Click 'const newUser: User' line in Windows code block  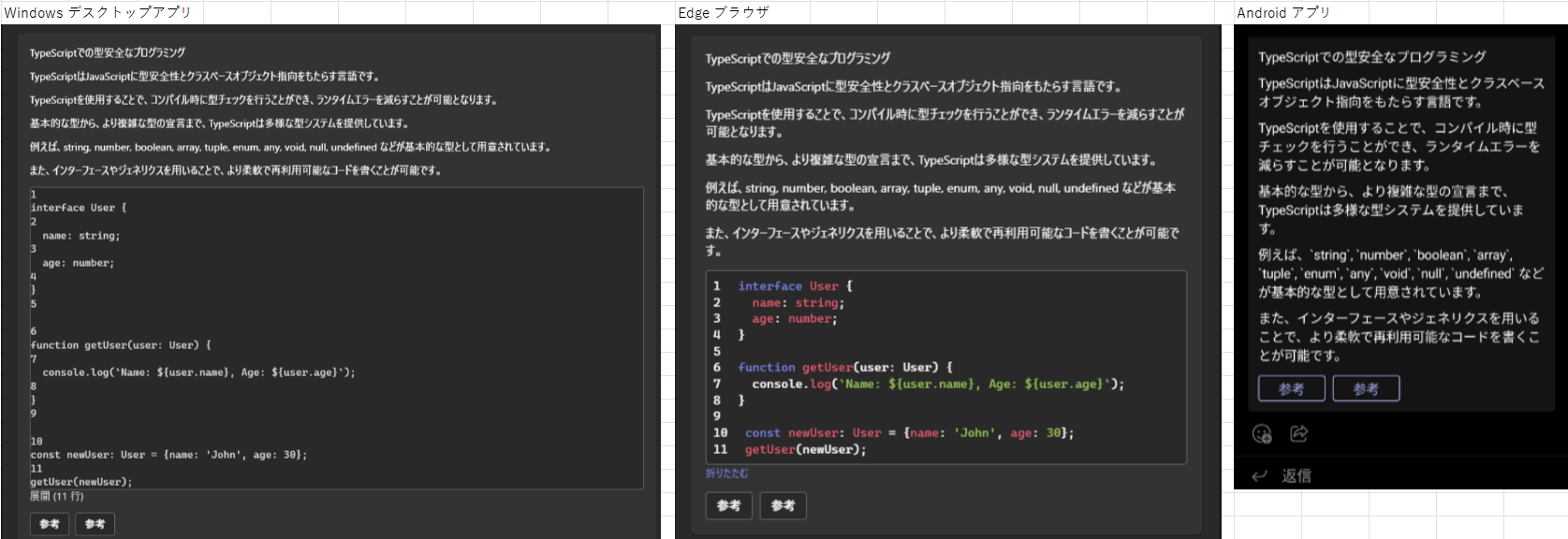[x=169, y=455]
